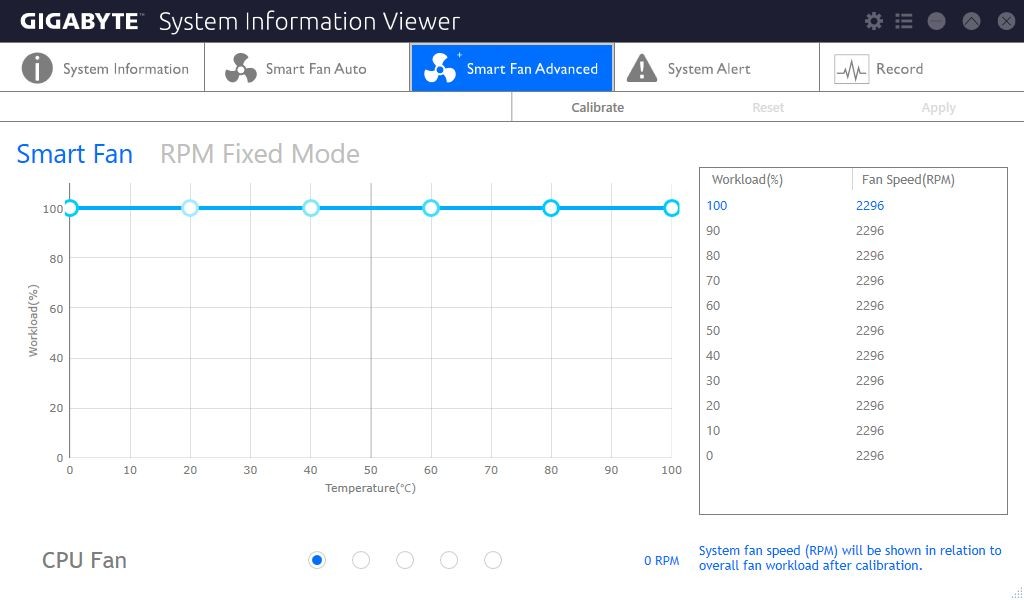This screenshot has width=1024, height=600.
Task: Select the workload 100 row
Action: (853, 206)
